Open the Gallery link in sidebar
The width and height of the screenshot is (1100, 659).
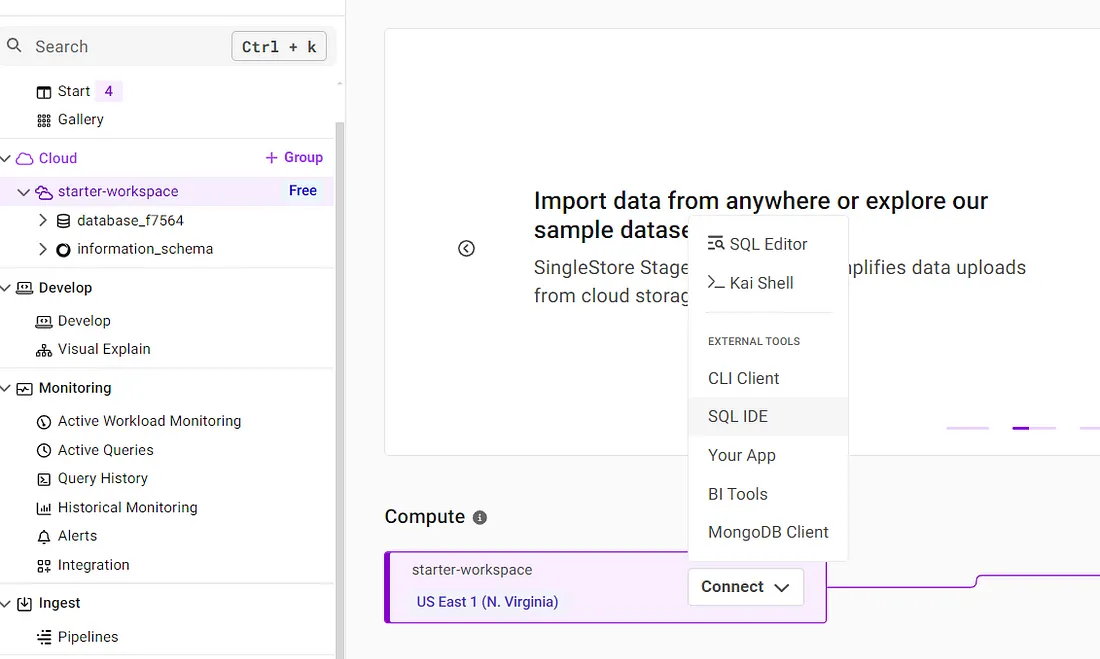(x=81, y=120)
